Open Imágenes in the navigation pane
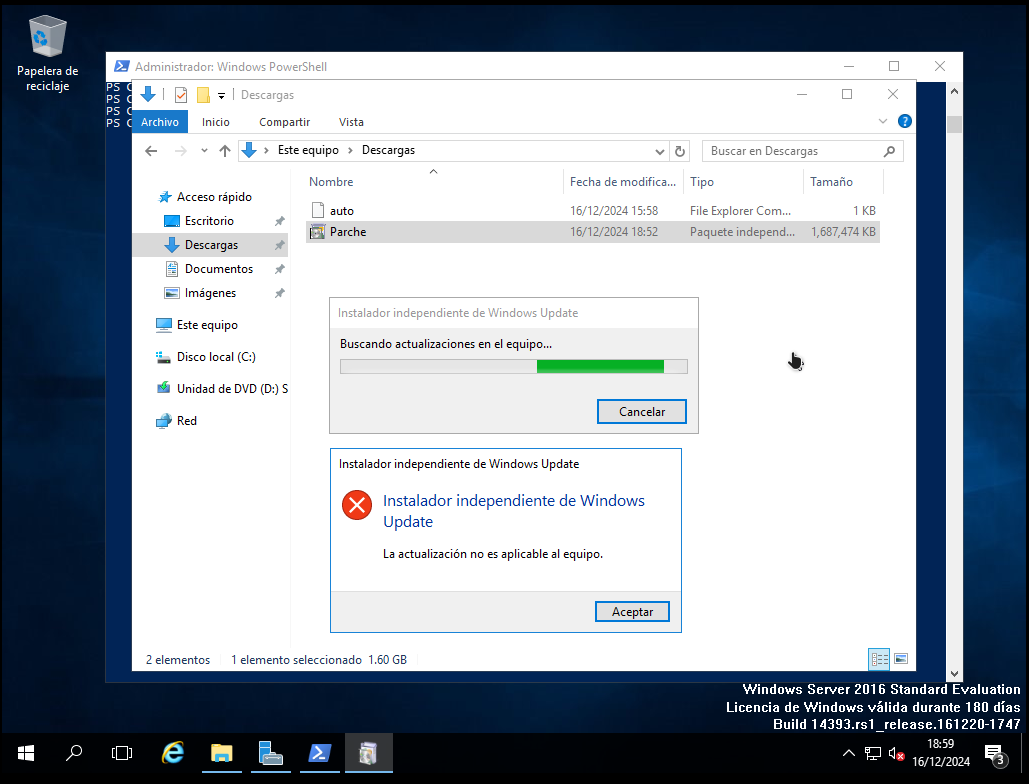Screen dimensions: 1029x784 210,293
